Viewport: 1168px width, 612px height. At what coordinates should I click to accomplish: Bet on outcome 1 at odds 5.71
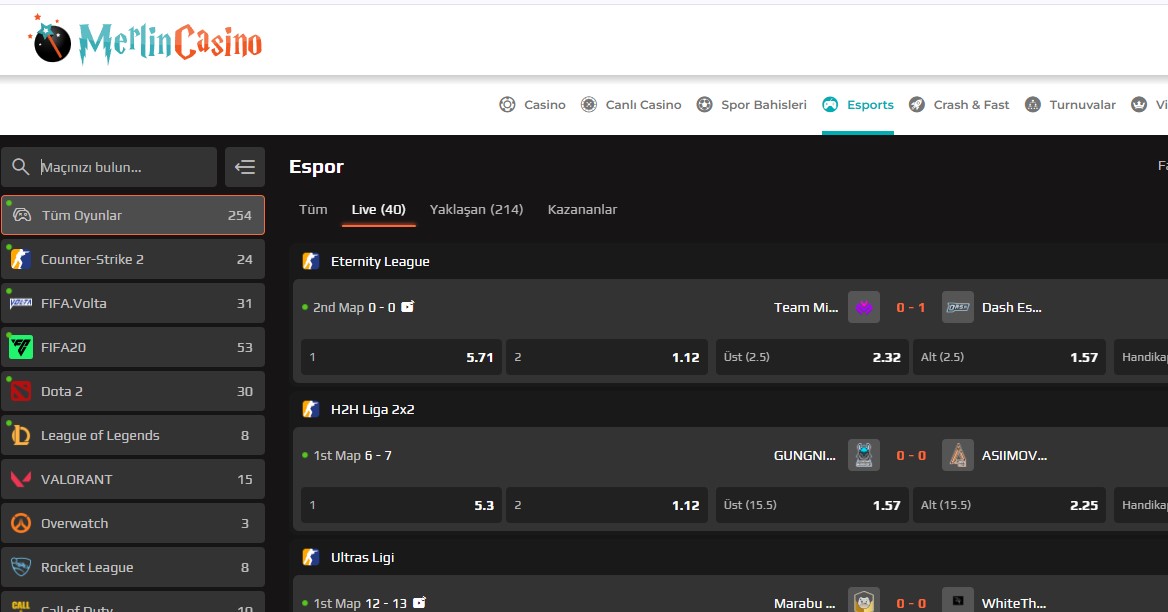click(401, 357)
